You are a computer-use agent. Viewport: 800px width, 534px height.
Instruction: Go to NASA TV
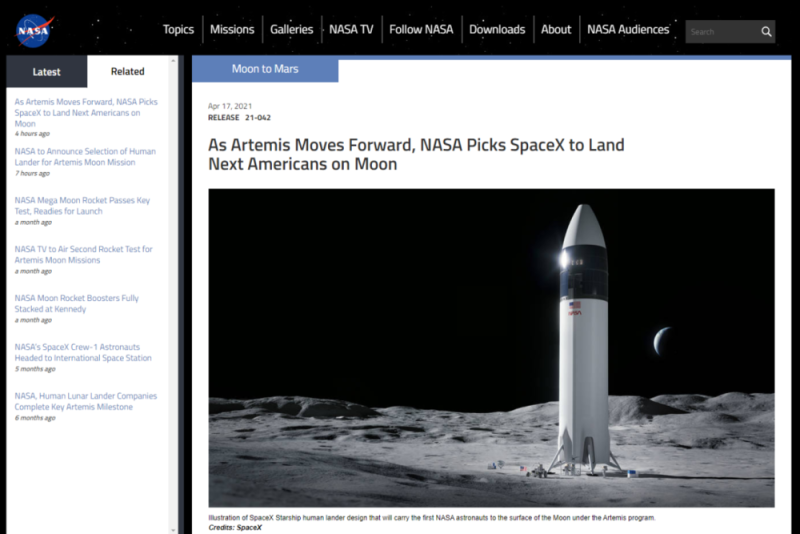(x=351, y=29)
